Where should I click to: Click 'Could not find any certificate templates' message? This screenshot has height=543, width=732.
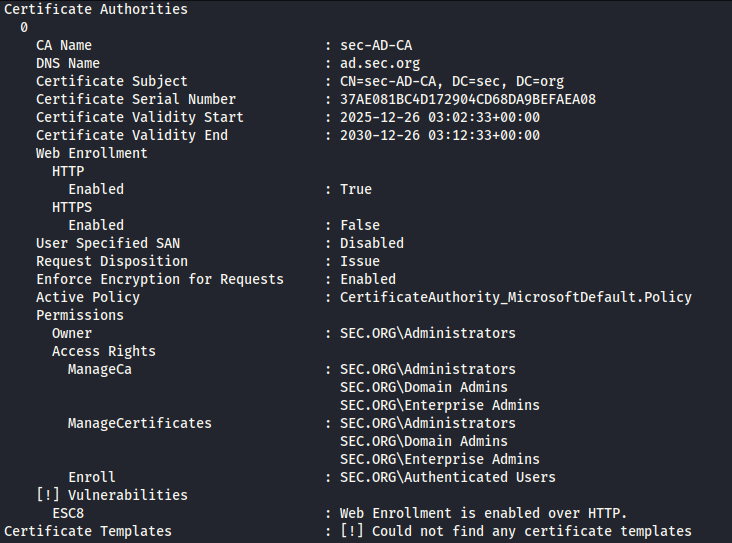(x=530, y=531)
